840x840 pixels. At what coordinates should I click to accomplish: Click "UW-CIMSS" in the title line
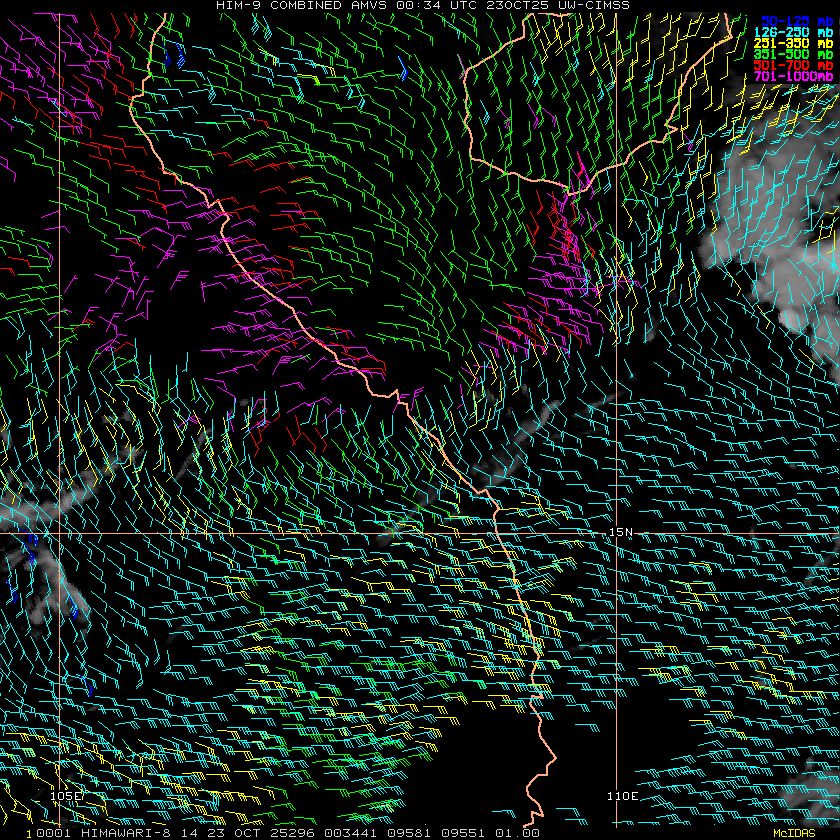592,5
